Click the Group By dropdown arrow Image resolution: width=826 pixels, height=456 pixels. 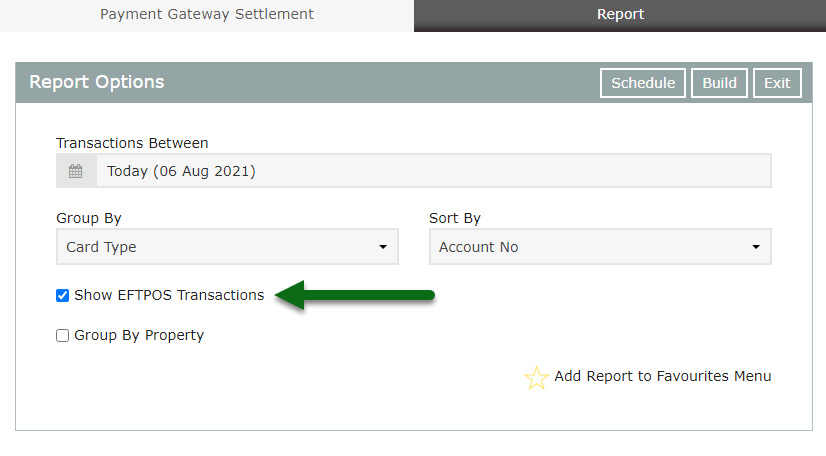click(383, 247)
